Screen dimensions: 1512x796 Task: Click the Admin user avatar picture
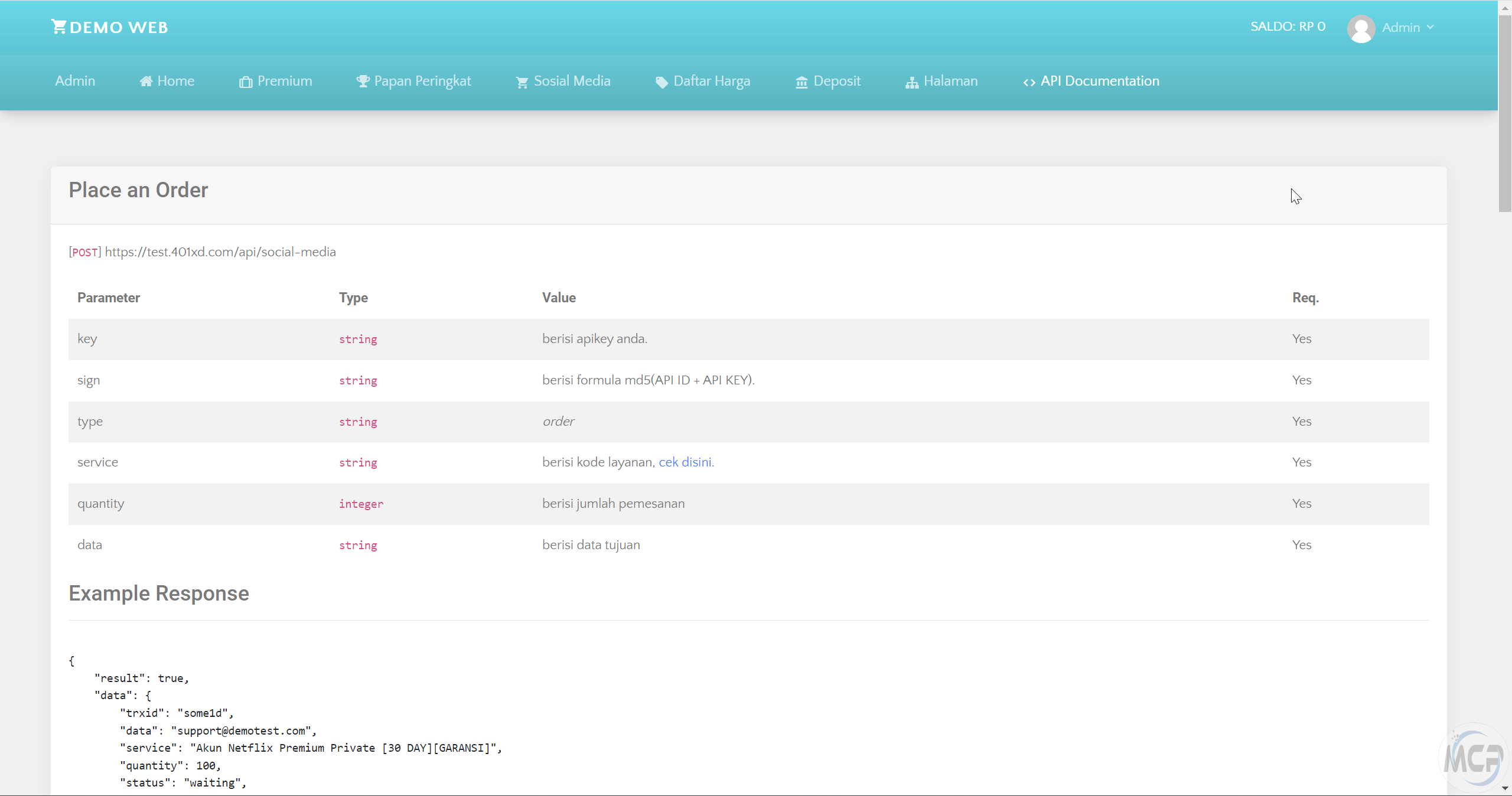tap(1361, 28)
